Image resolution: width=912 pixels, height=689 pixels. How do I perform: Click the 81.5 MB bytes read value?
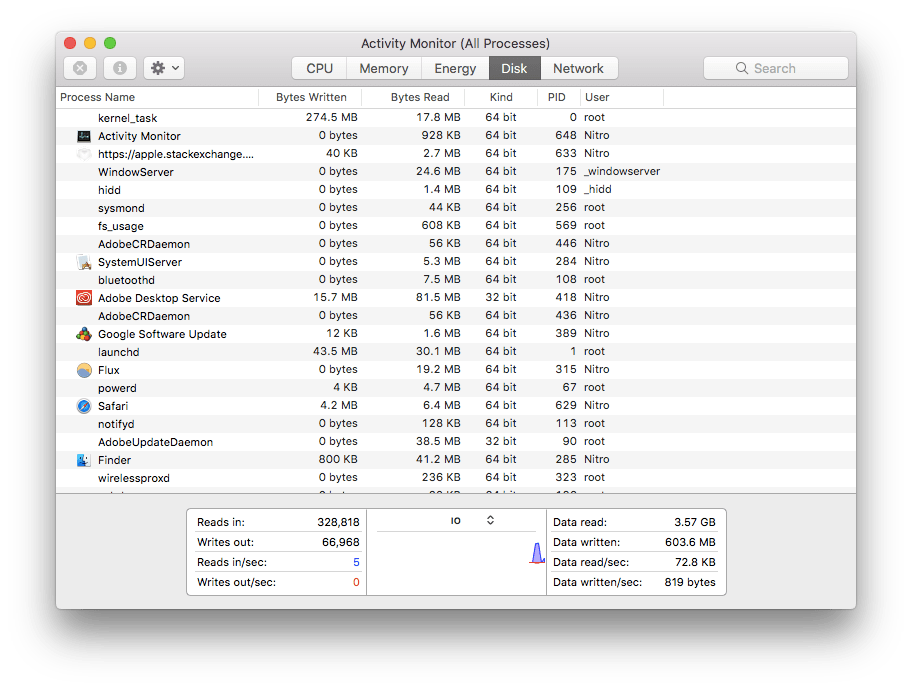tap(438, 298)
